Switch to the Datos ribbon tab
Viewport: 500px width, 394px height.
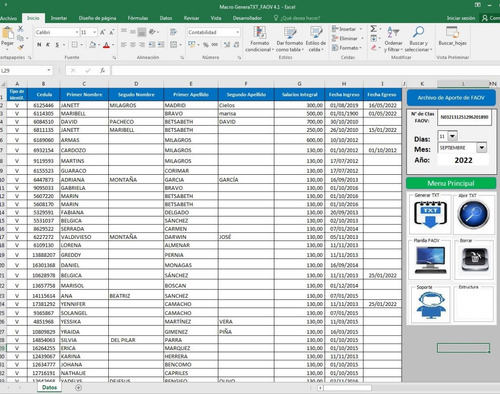[x=166, y=18]
